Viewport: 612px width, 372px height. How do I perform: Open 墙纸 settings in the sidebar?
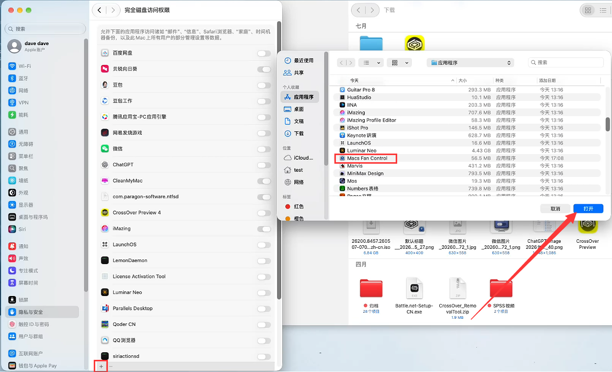tap(19, 180)
